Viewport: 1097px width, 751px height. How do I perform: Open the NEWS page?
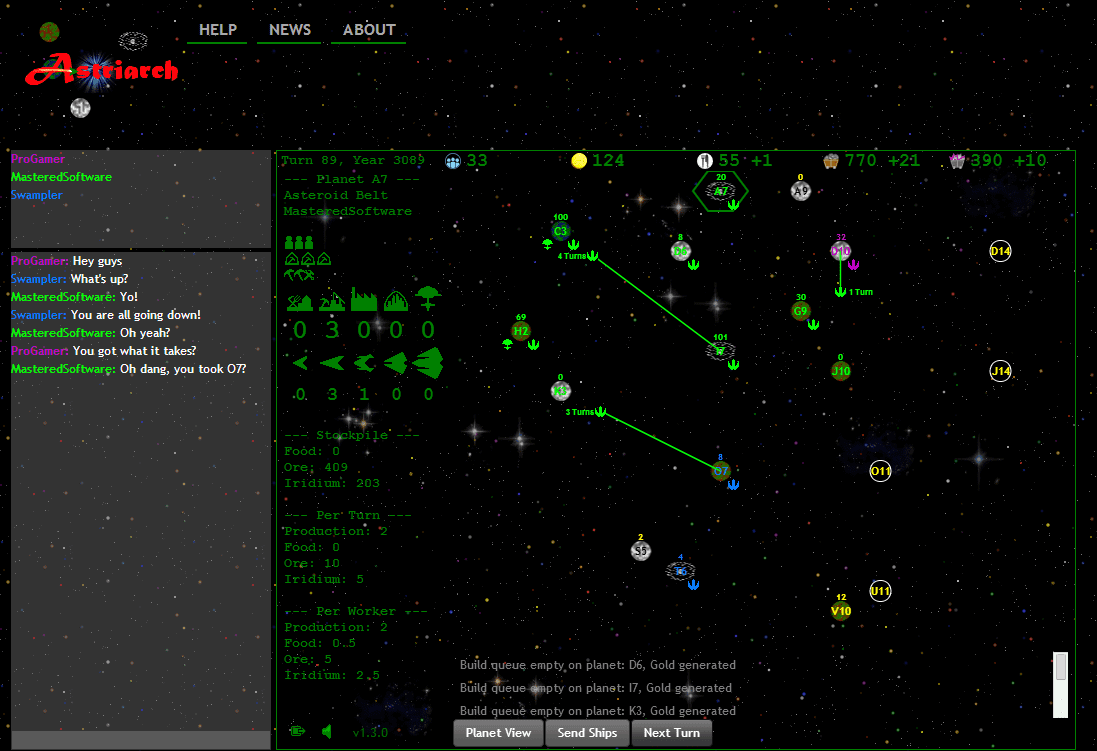(290, 30)
